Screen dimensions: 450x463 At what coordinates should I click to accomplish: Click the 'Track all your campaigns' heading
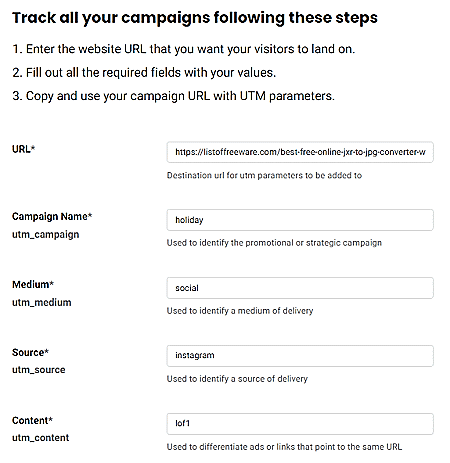tap(195, 18)
